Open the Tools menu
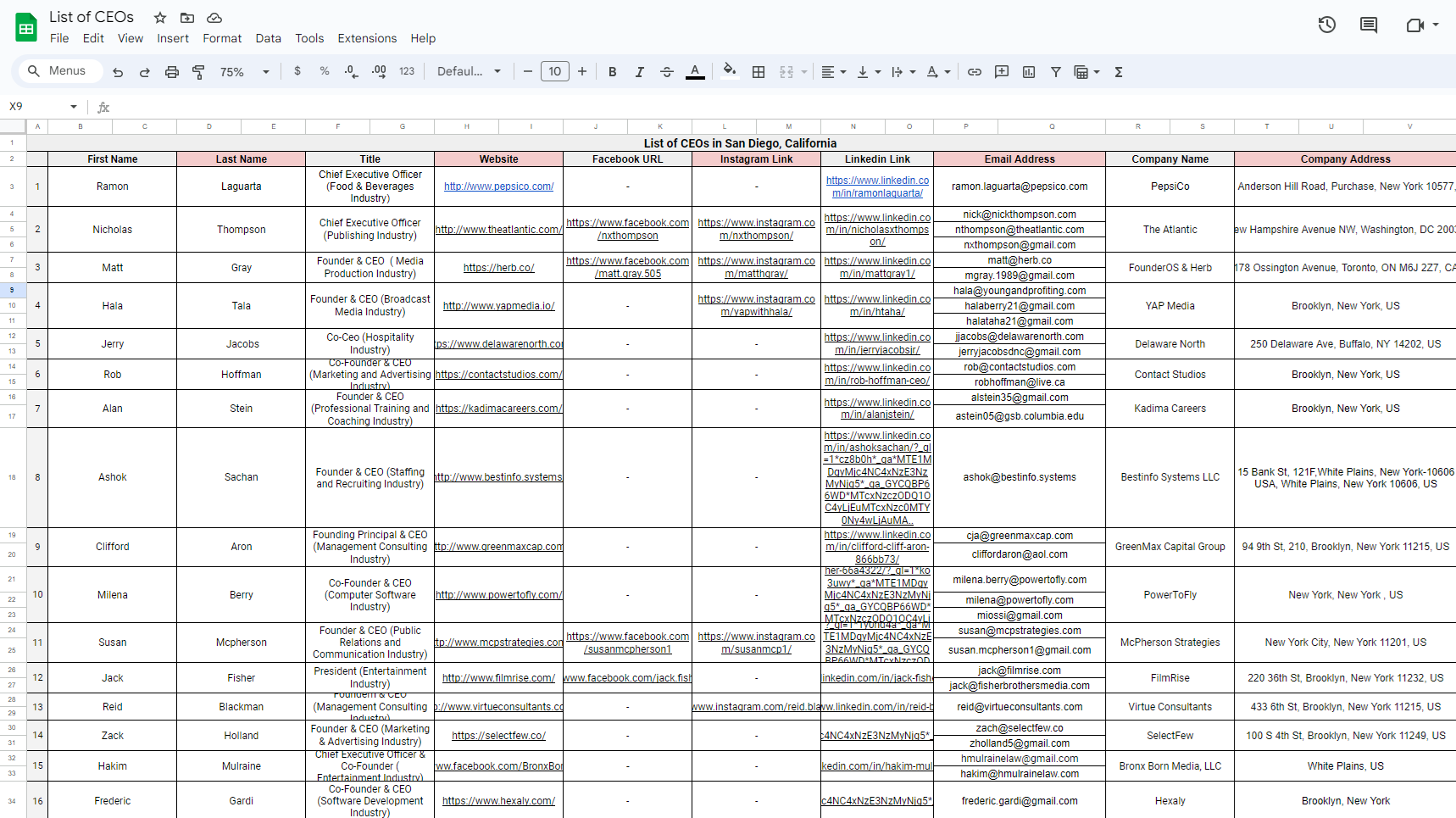 (x=309, y=38)
